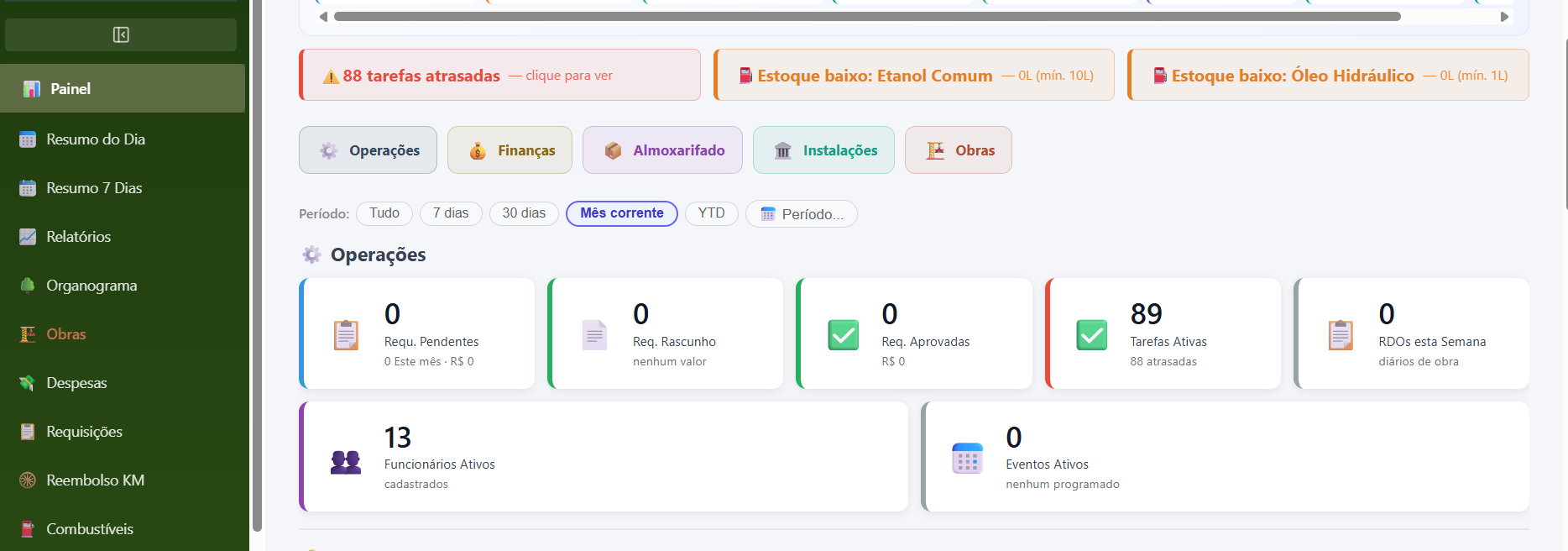The width and height of the screenshot is (1568, 551).
Task: Click the crane icon on Obras tab
Action: pyautogui.click(x=935, y=150)
